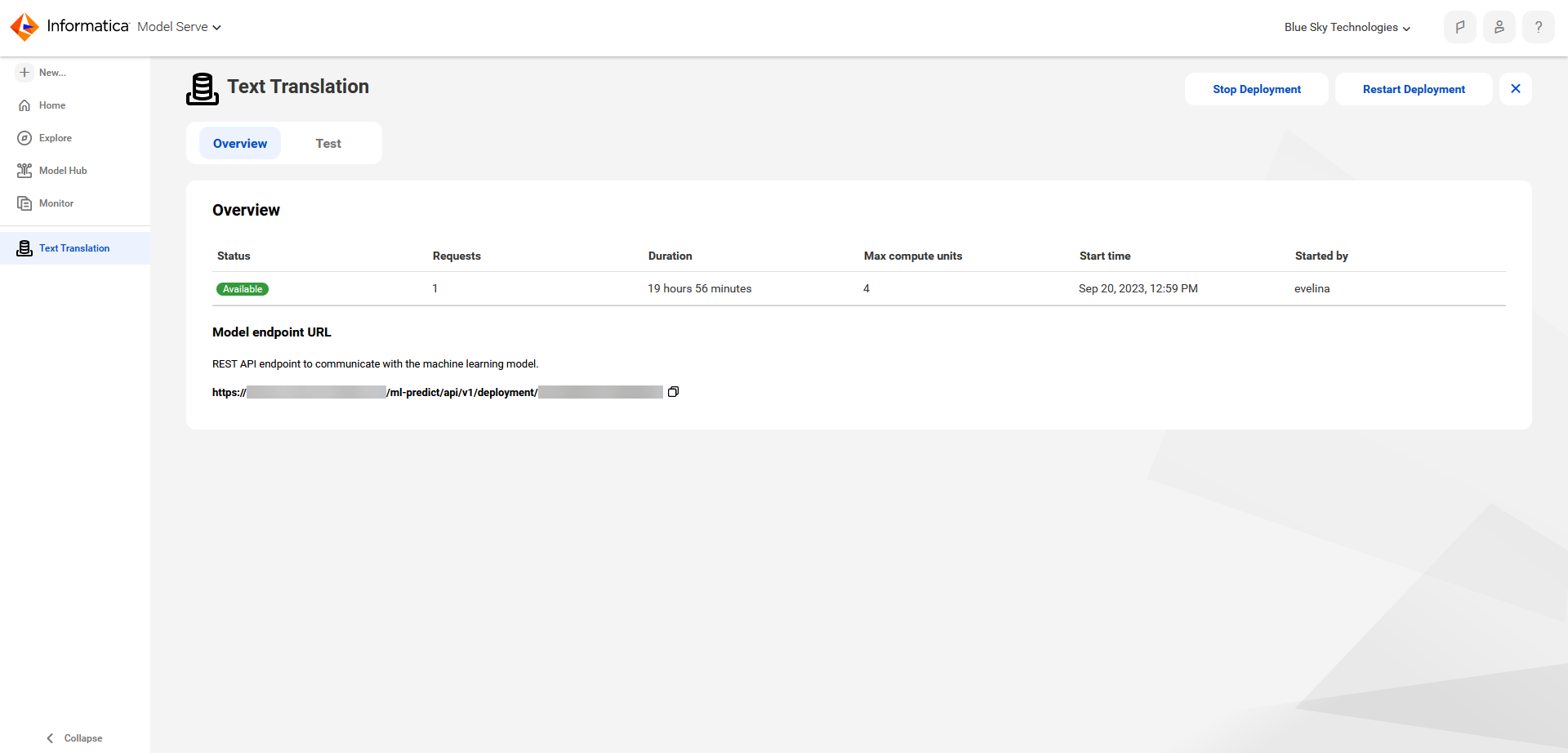This screenshot has height=753, width=1568.
Task: Click the Explore label in sidebar
Action: pos(56,138)
